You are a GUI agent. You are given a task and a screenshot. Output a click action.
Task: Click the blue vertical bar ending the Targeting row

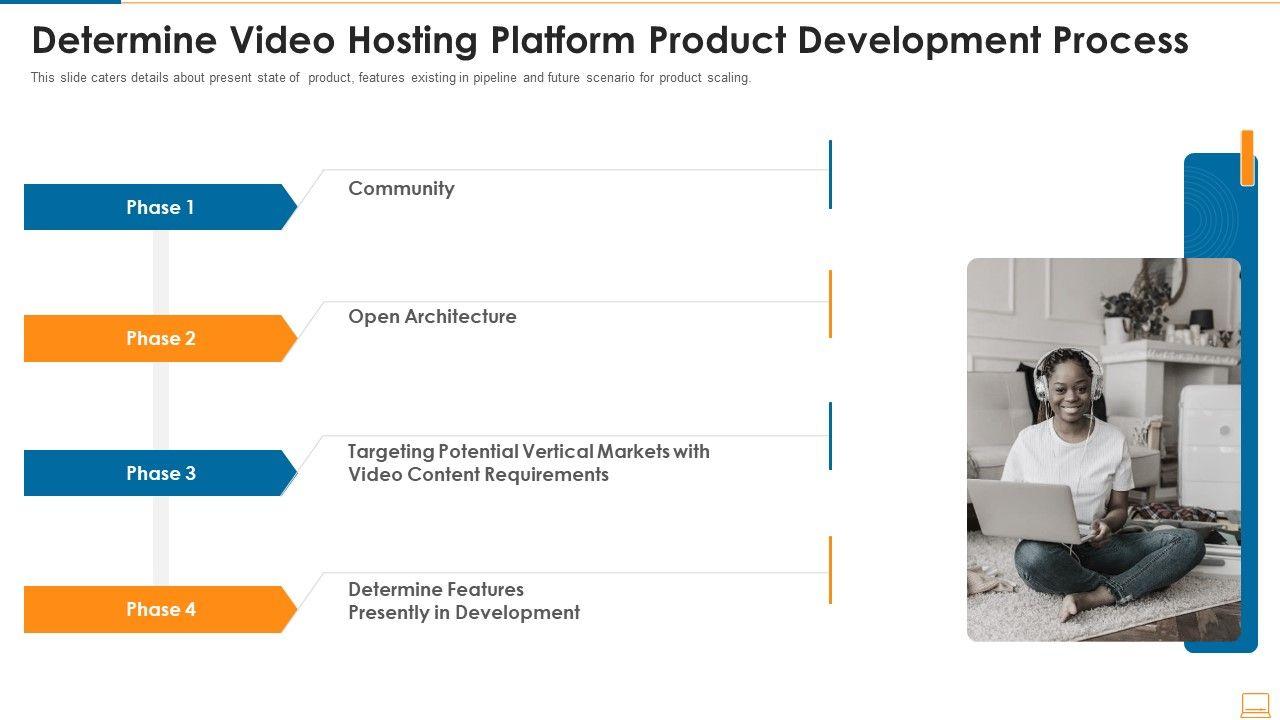pyautogui.click(x=830, y=436)
